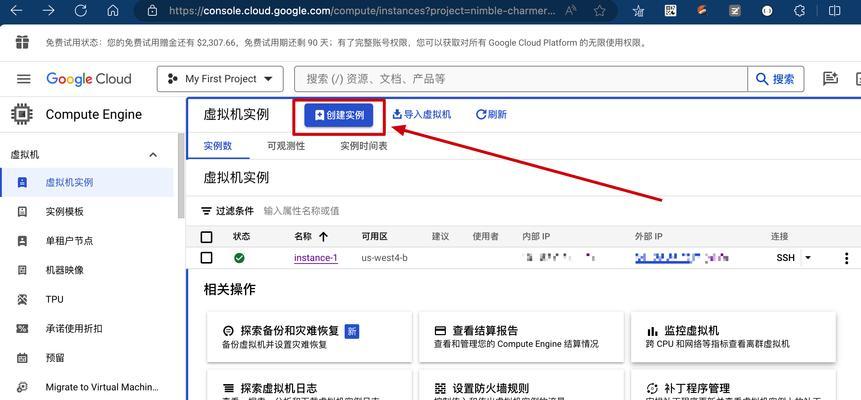Go back with the browser back arrow
This screenshot has height=400, width=861.
click(16, 10)
